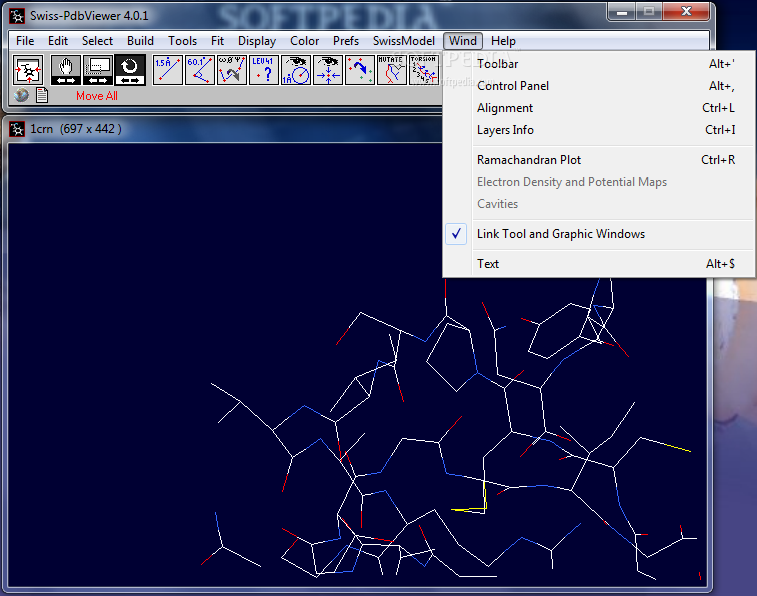Choose Alignment menu entry

point(599,108)
